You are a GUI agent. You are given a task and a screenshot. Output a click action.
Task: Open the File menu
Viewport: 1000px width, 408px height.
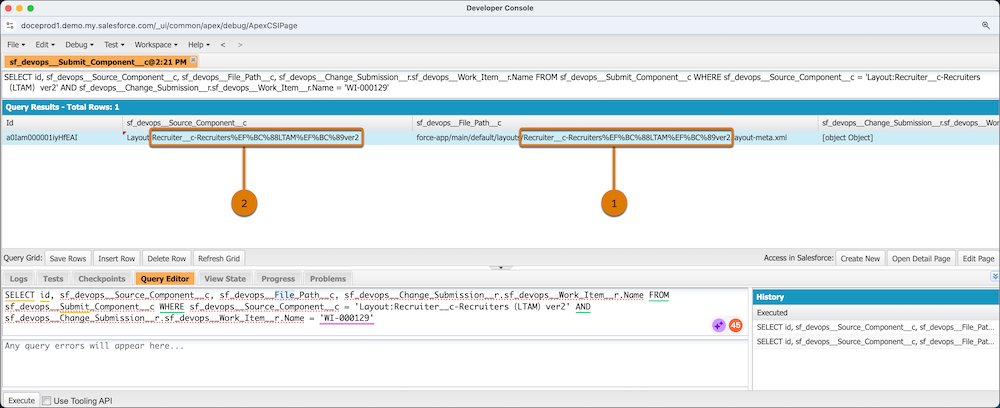click(x=16, y=45)
